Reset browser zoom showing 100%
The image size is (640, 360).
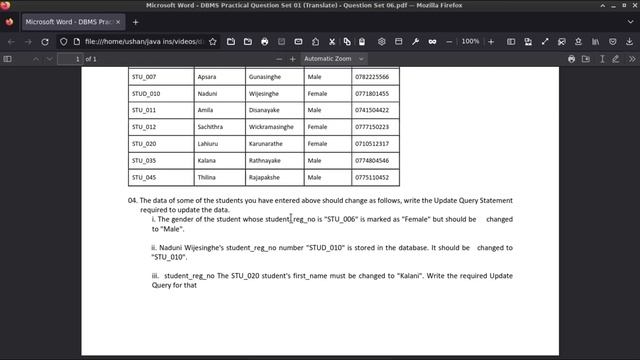click(470, 42)
